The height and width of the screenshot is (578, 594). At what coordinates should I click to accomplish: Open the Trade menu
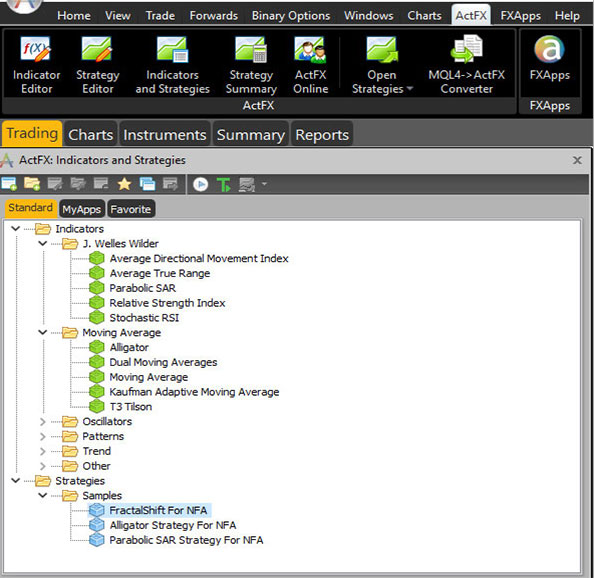(160, 16)
